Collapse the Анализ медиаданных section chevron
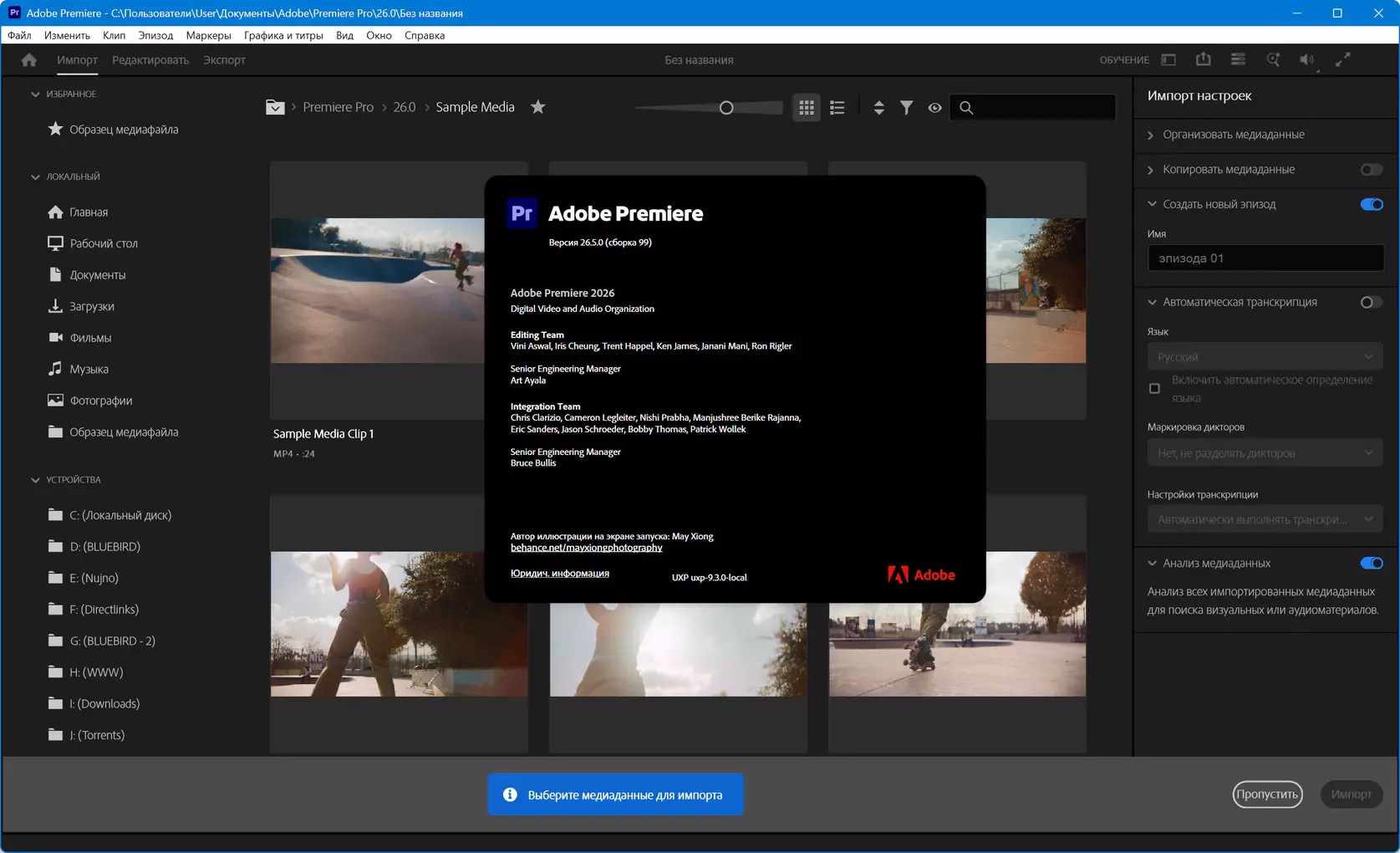Screen dimensions: 1400x853 [1152, 563]
